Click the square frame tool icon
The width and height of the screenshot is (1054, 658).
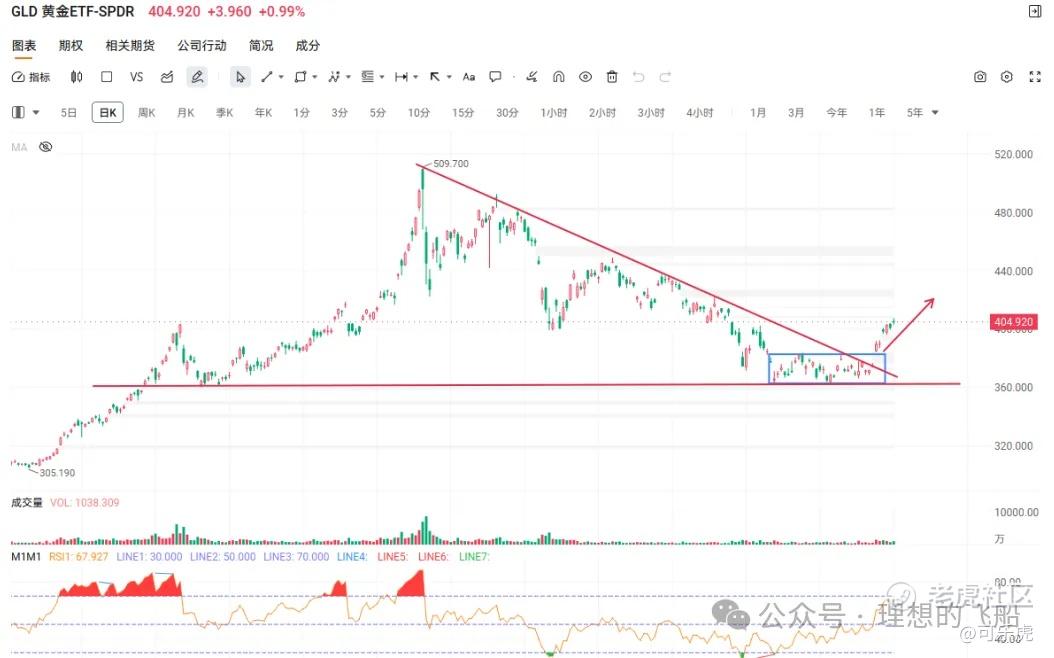point(106,77)
